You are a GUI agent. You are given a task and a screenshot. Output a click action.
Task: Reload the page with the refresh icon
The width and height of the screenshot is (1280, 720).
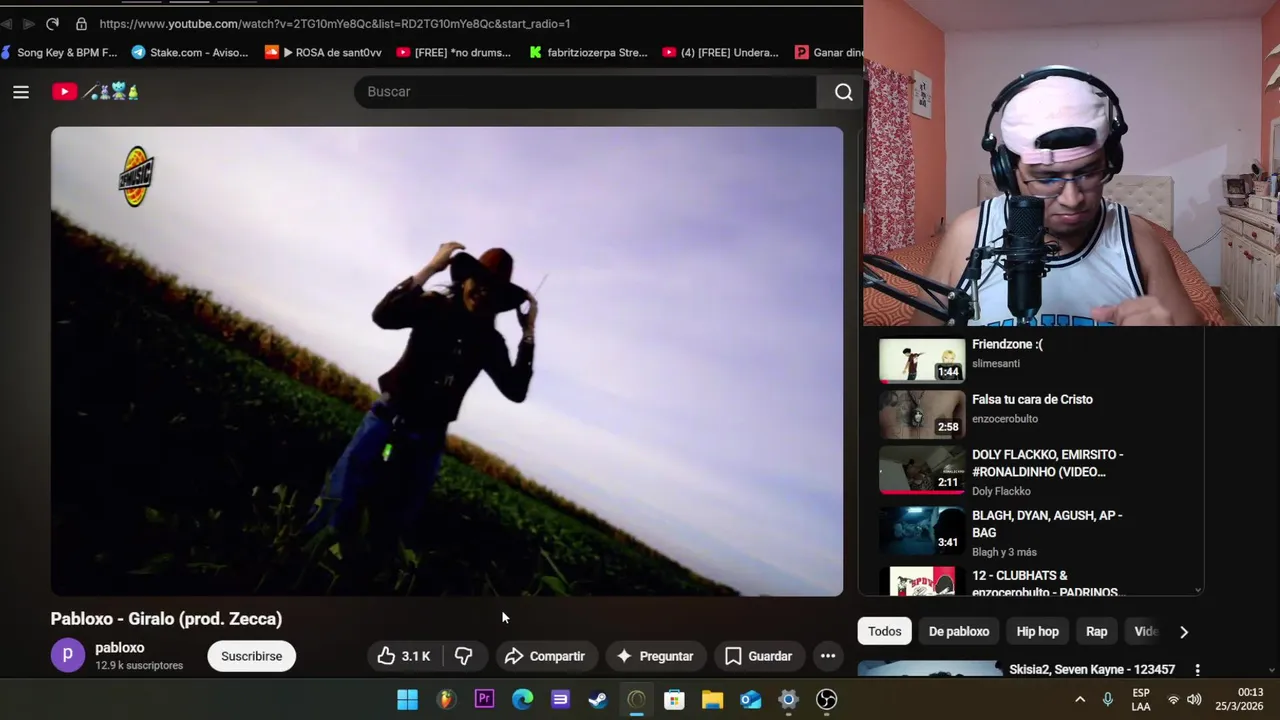point(52,23)
